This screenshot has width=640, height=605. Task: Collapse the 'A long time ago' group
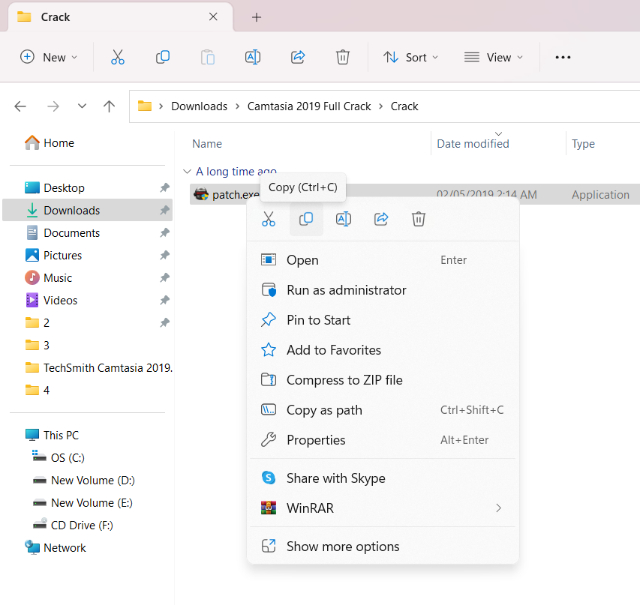187,171
